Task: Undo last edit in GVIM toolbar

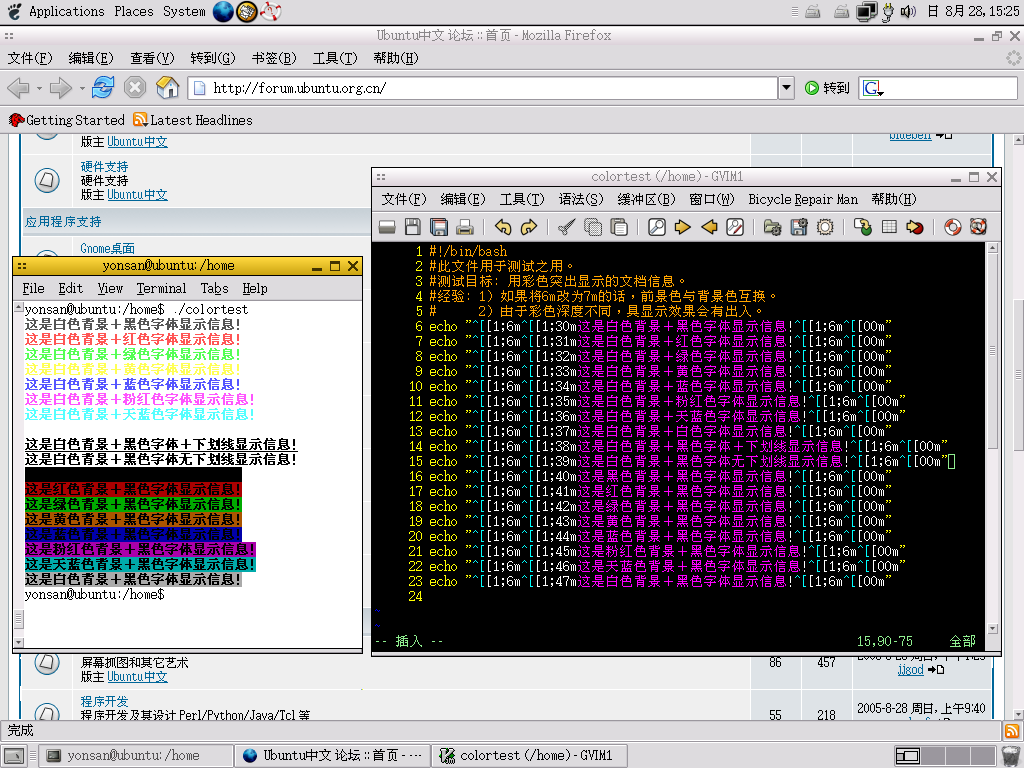Action: click(x=502, y=227)
